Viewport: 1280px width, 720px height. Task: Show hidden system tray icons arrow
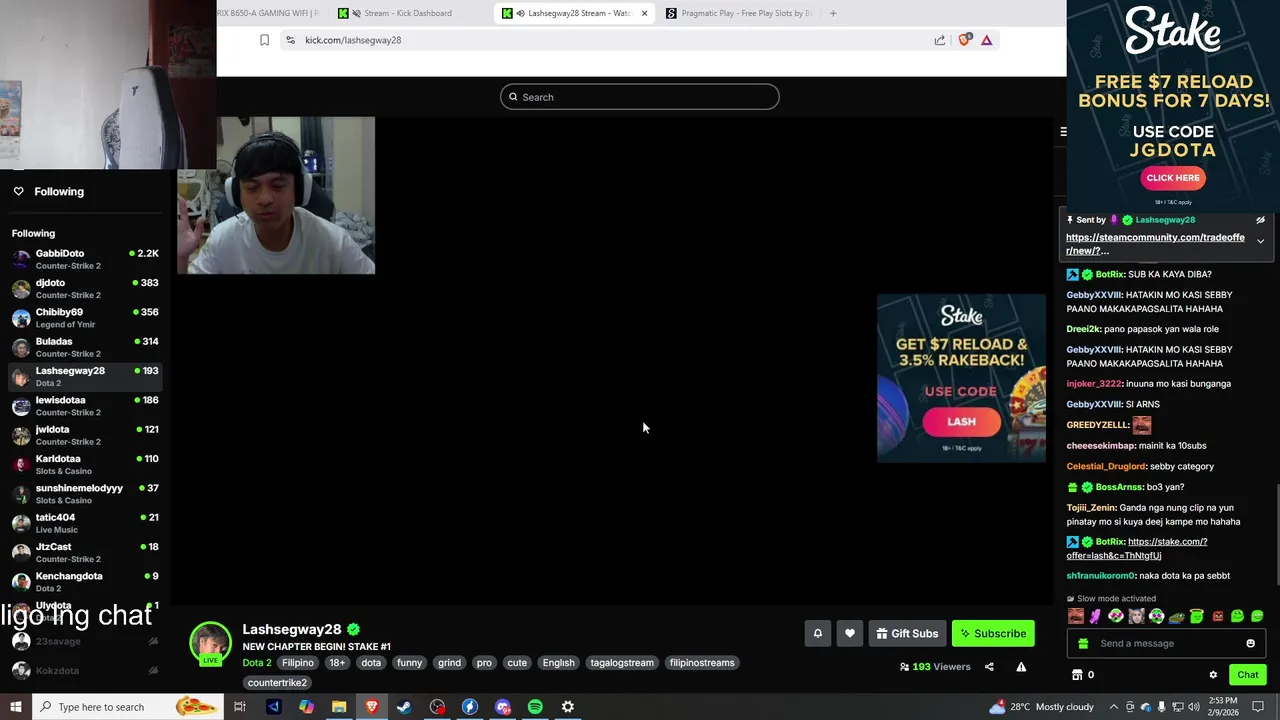[x=1116, y=707]
